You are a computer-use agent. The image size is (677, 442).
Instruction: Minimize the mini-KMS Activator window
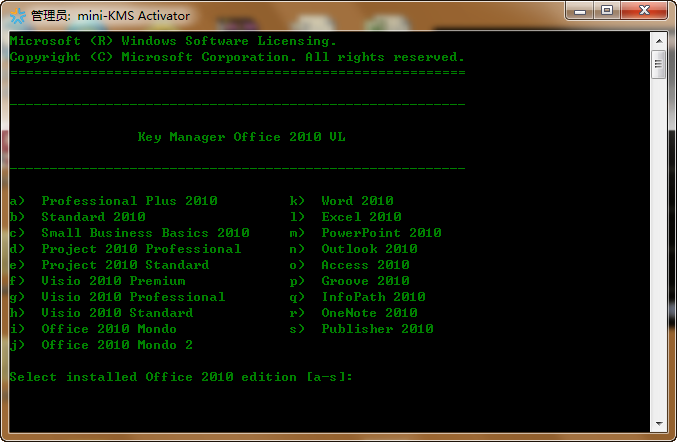pyautogui.click(x=580, y=11)
